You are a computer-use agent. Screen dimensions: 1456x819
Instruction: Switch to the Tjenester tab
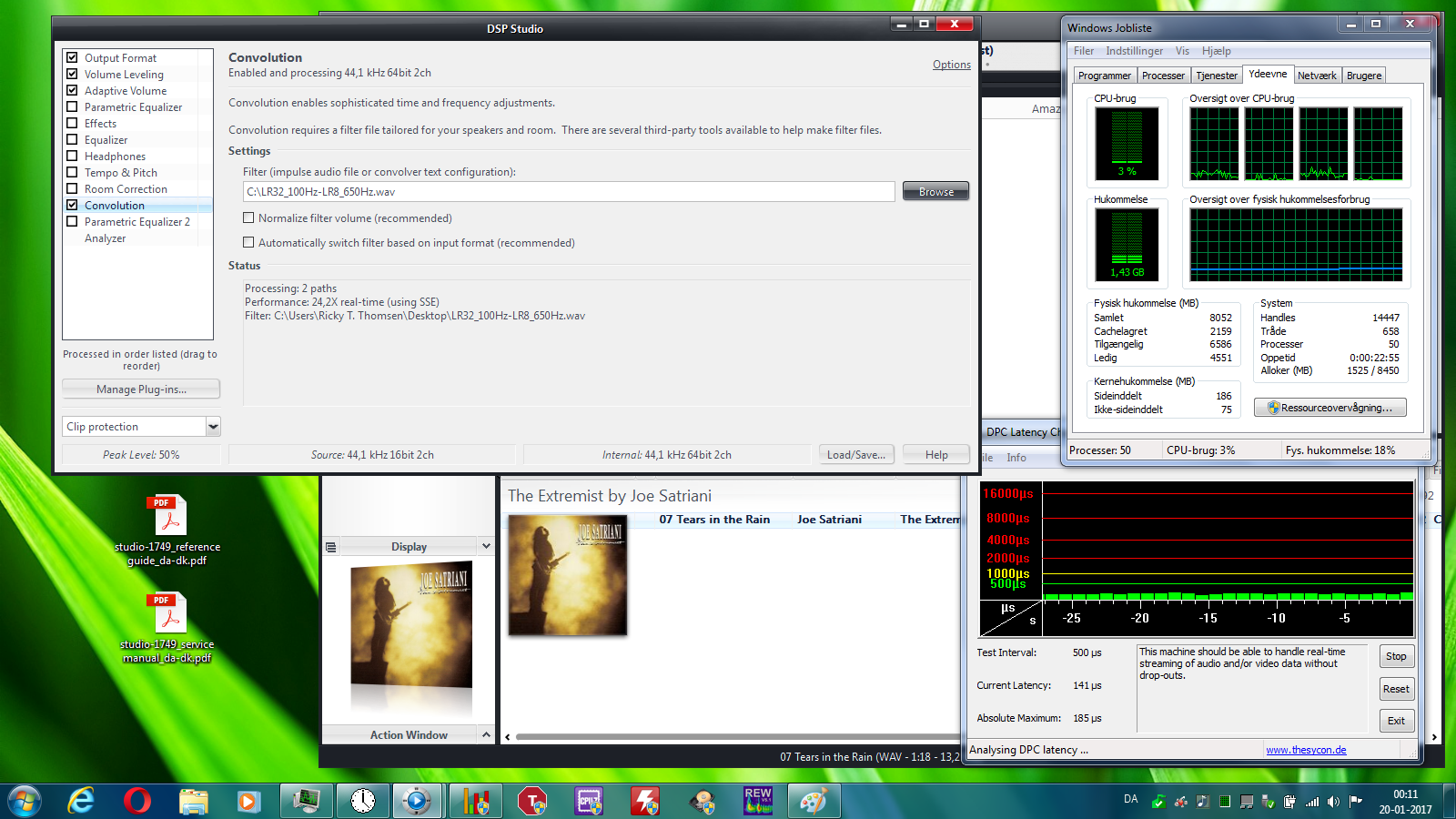coord(1217,76)
